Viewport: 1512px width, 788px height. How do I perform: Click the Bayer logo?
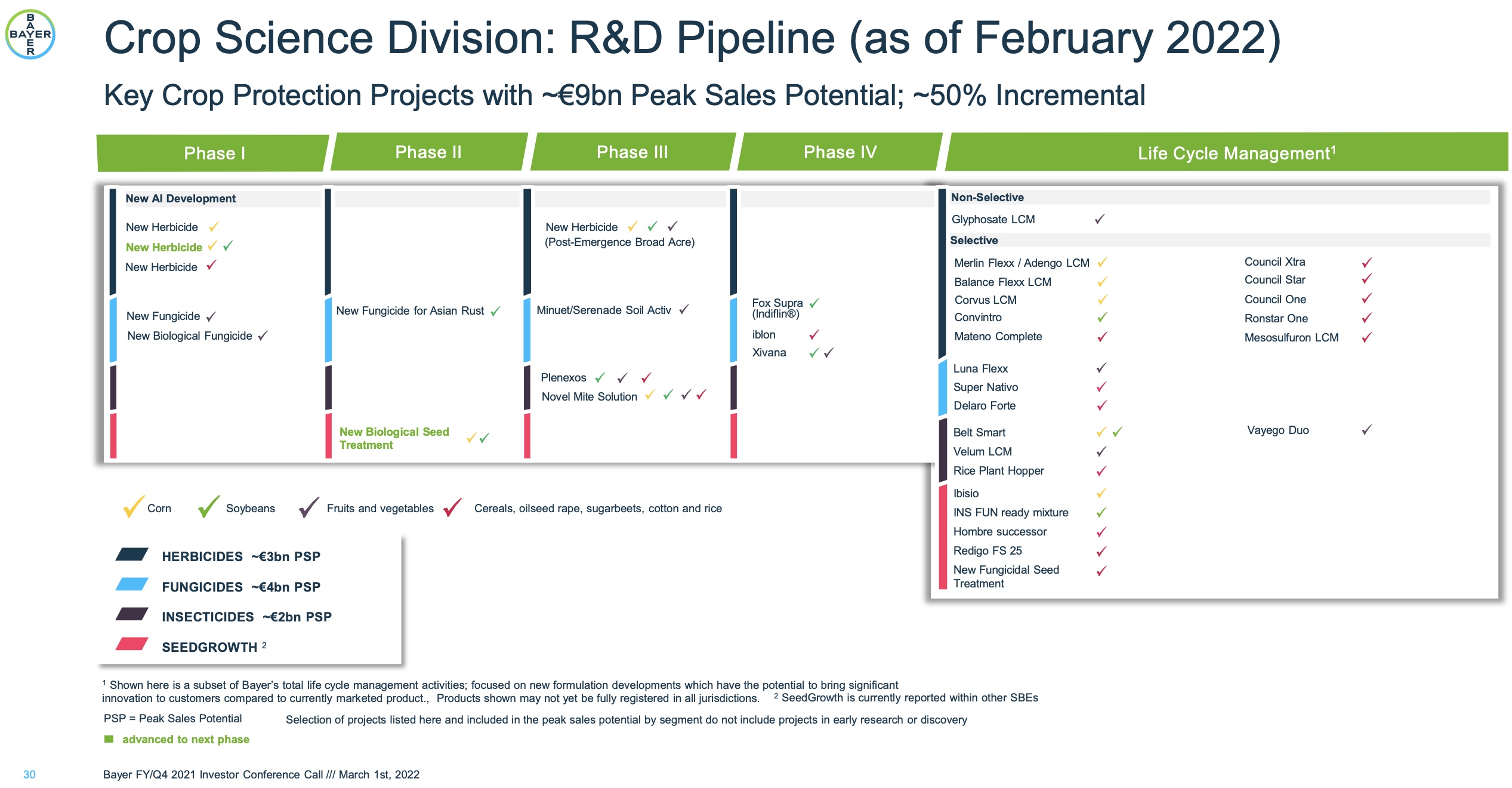[30, 34]
